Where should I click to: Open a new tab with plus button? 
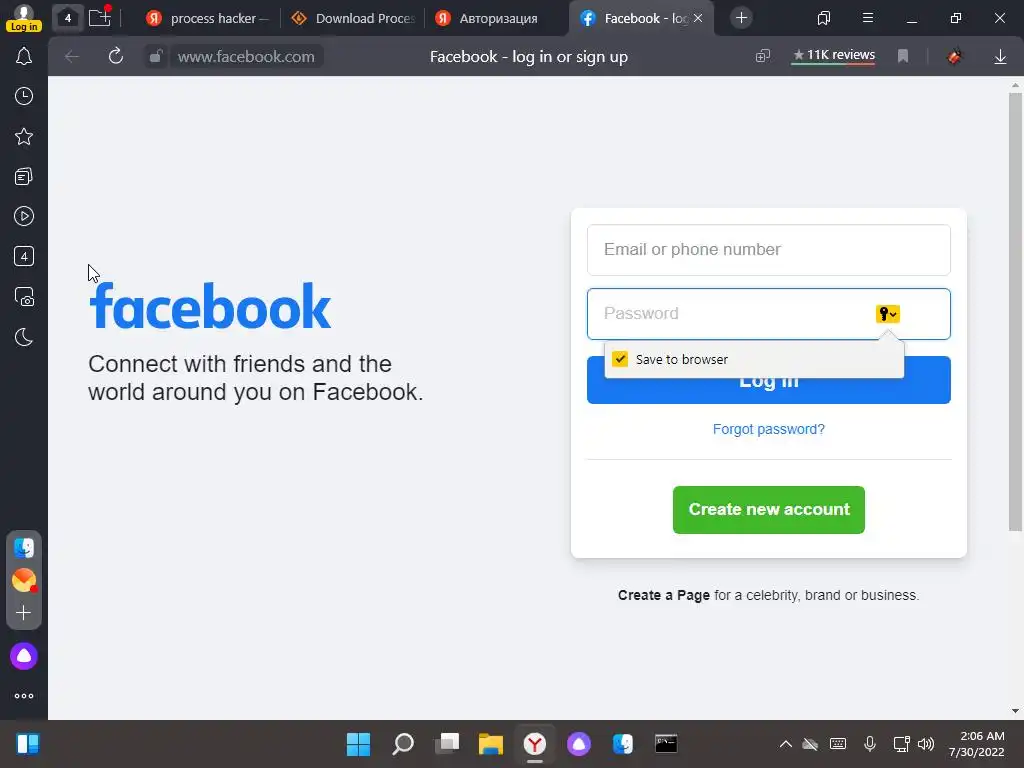(x=741, y=18)
